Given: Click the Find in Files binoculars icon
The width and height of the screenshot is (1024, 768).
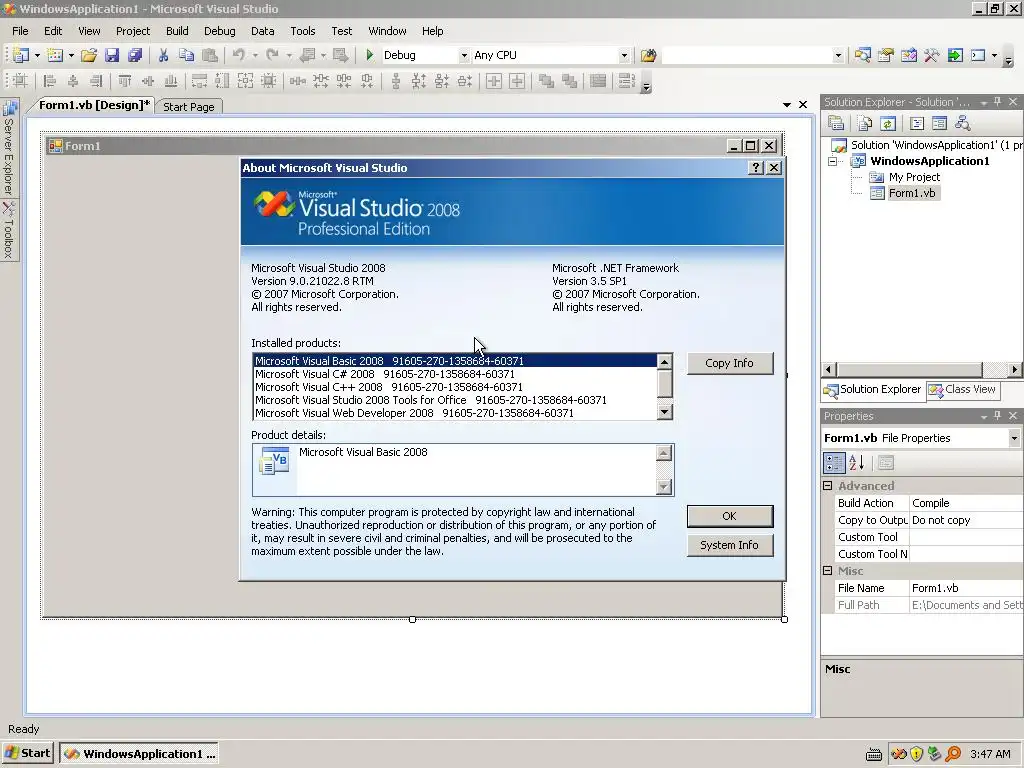Looking at the screenshot, I should [648, 56].
